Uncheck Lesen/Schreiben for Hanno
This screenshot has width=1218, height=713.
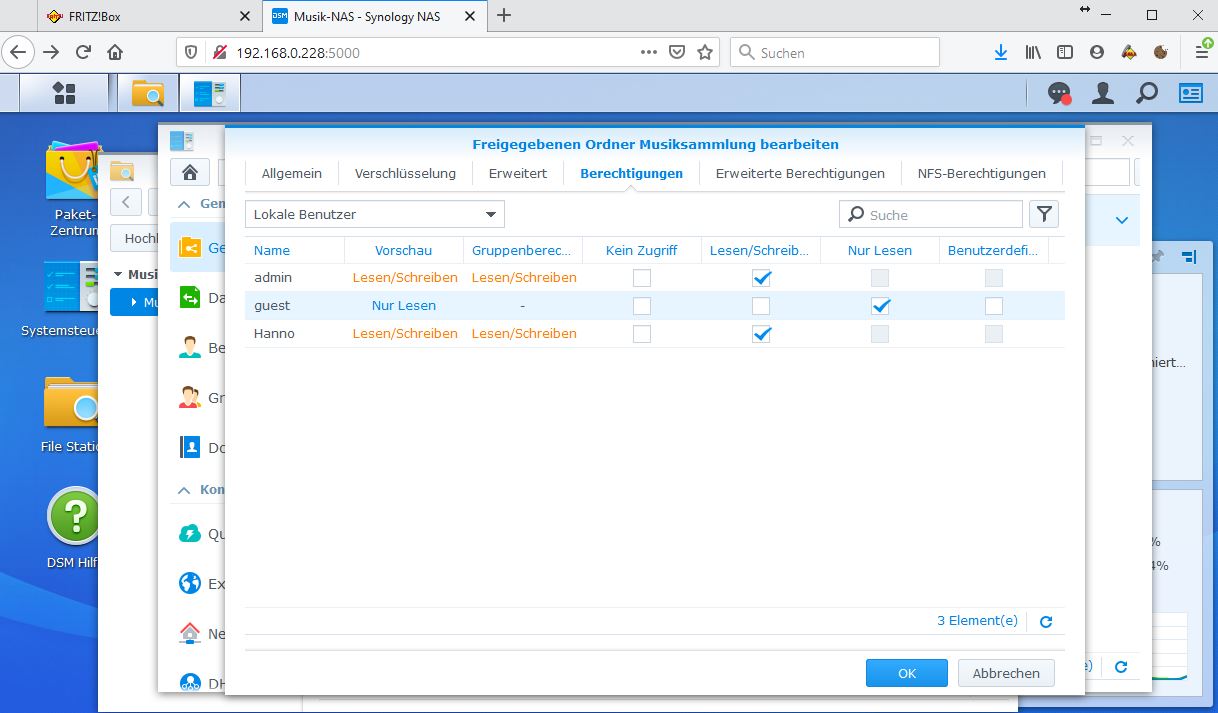[761, 334]
